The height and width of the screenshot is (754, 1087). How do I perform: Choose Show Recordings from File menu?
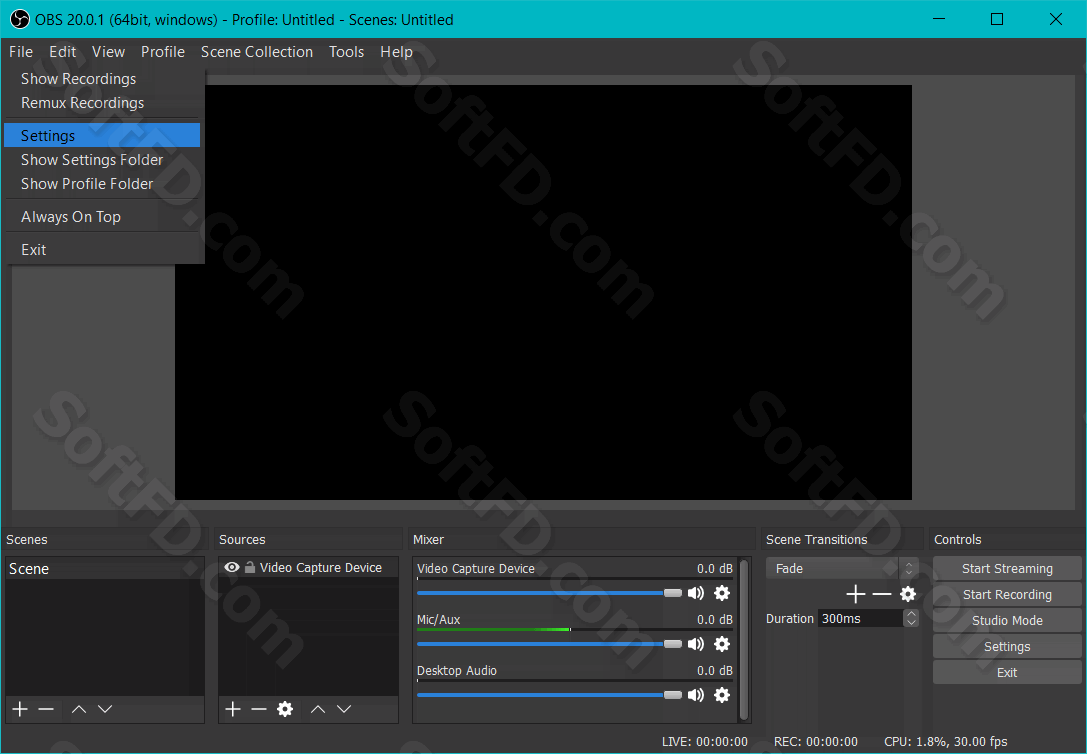click(102, 79)
